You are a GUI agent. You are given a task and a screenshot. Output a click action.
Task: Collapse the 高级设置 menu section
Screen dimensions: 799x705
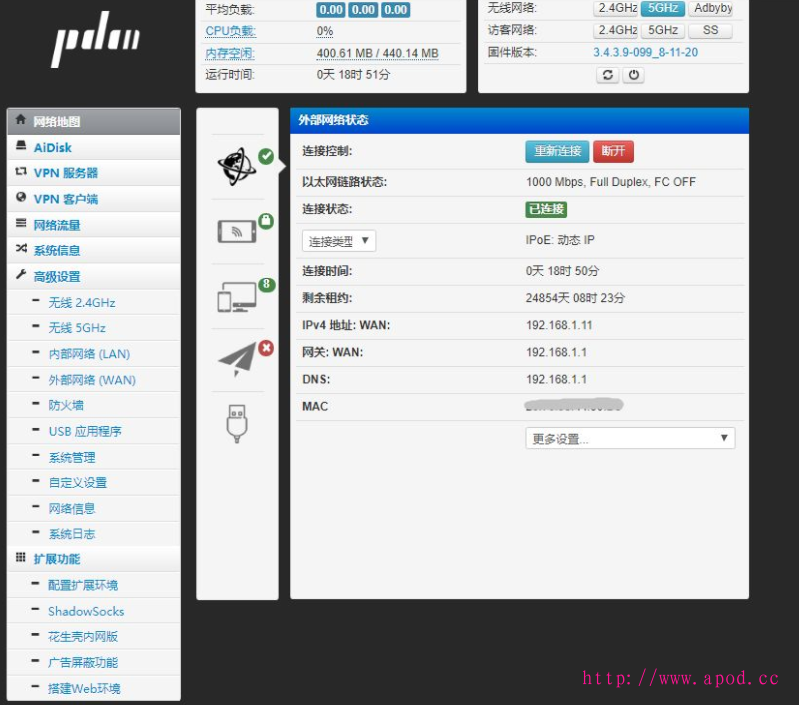[x=57, y=276]
